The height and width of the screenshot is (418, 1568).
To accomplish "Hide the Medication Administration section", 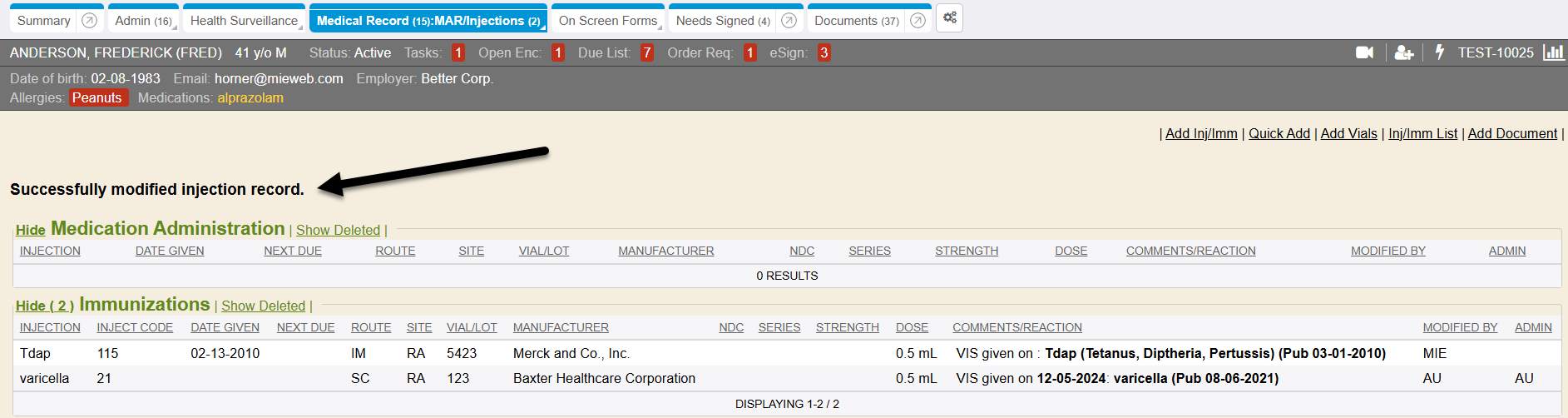I will coord(30,231).
